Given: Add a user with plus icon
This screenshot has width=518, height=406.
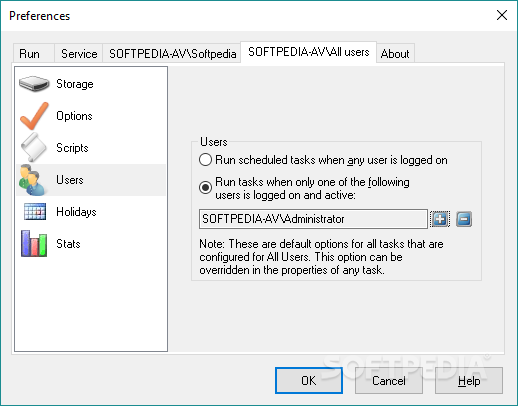Looking at the screenshot, I should 440,219.
